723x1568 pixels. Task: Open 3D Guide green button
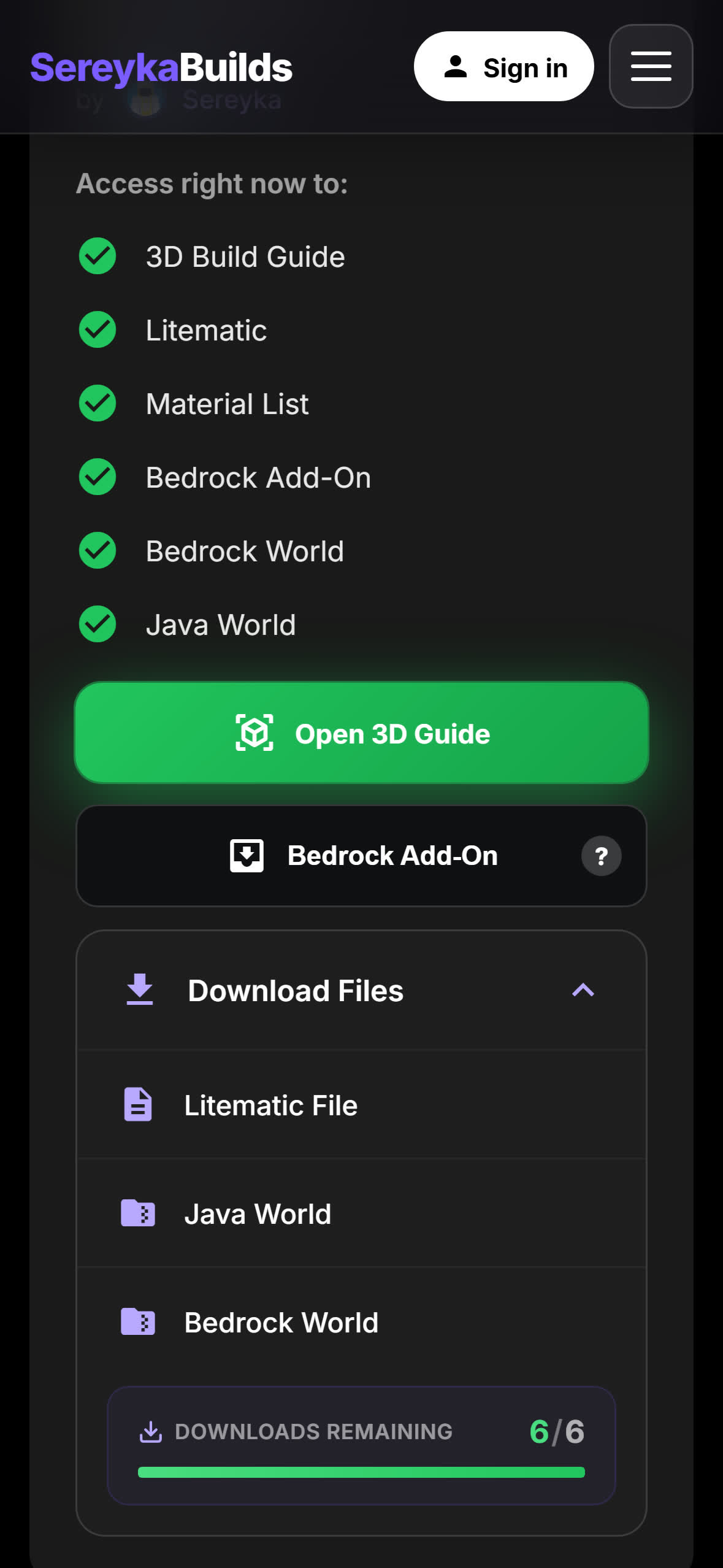coord(361,732)
